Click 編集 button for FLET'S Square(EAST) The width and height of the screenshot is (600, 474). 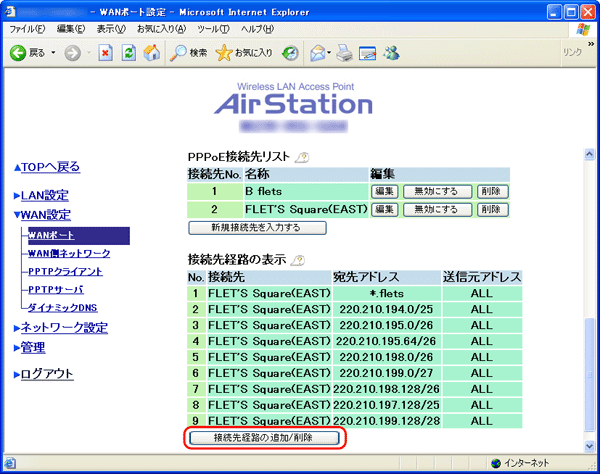pos(385,210)
